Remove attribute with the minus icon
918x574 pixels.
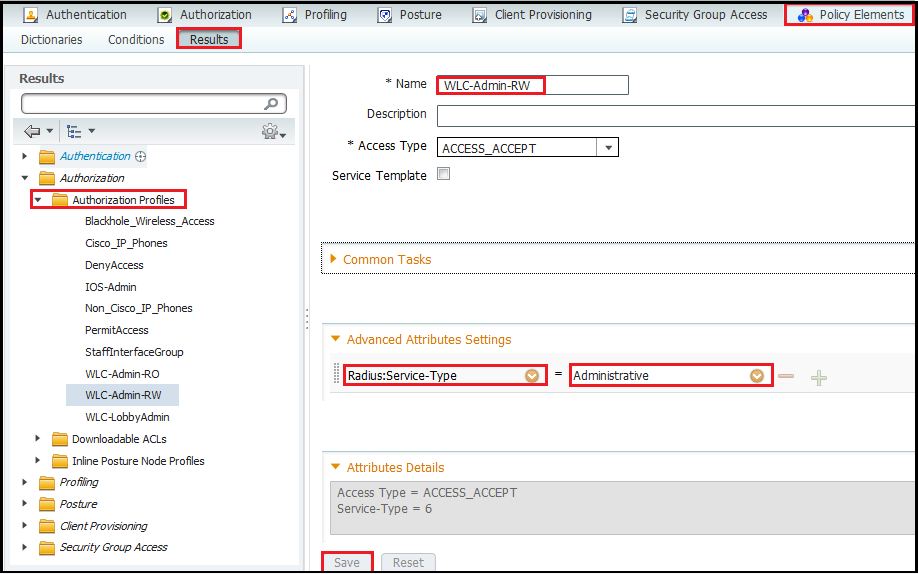coord(787,376)
